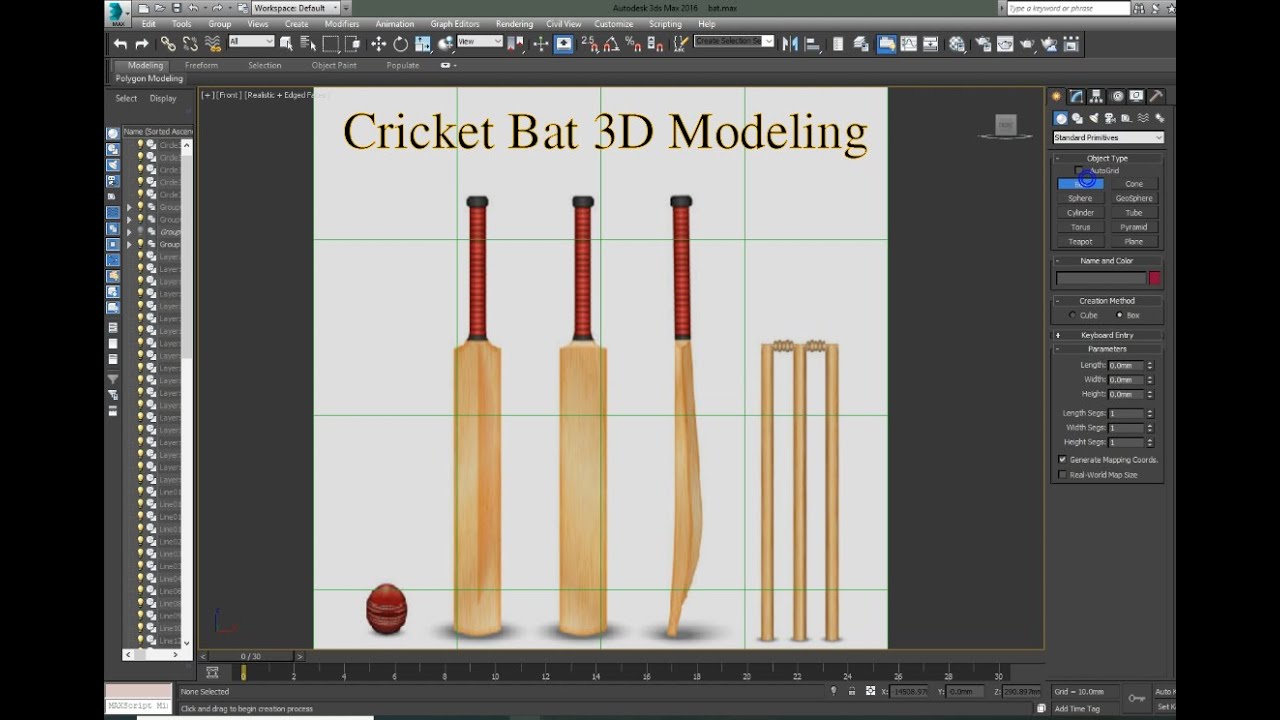
Task: Collapse the Creation Method rollout
Action: pos(1107,300)
